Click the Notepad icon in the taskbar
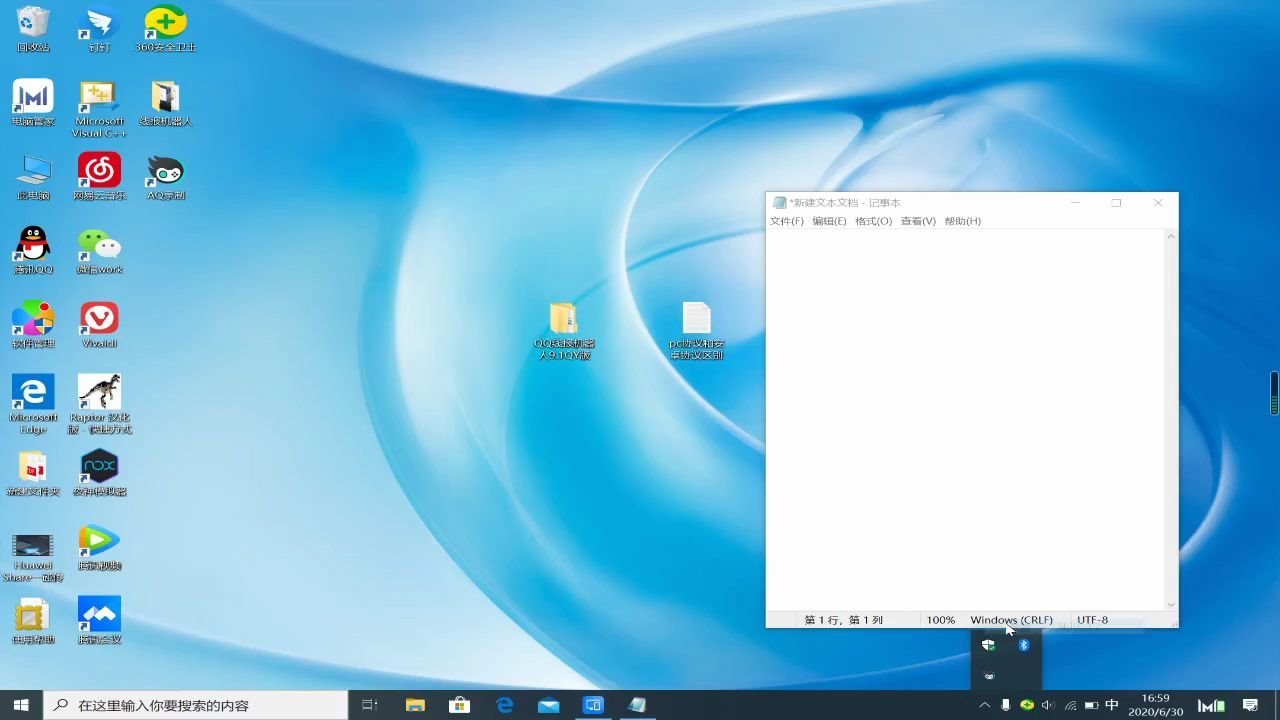This screenshot has height=720, width=1280. (637, 705)
